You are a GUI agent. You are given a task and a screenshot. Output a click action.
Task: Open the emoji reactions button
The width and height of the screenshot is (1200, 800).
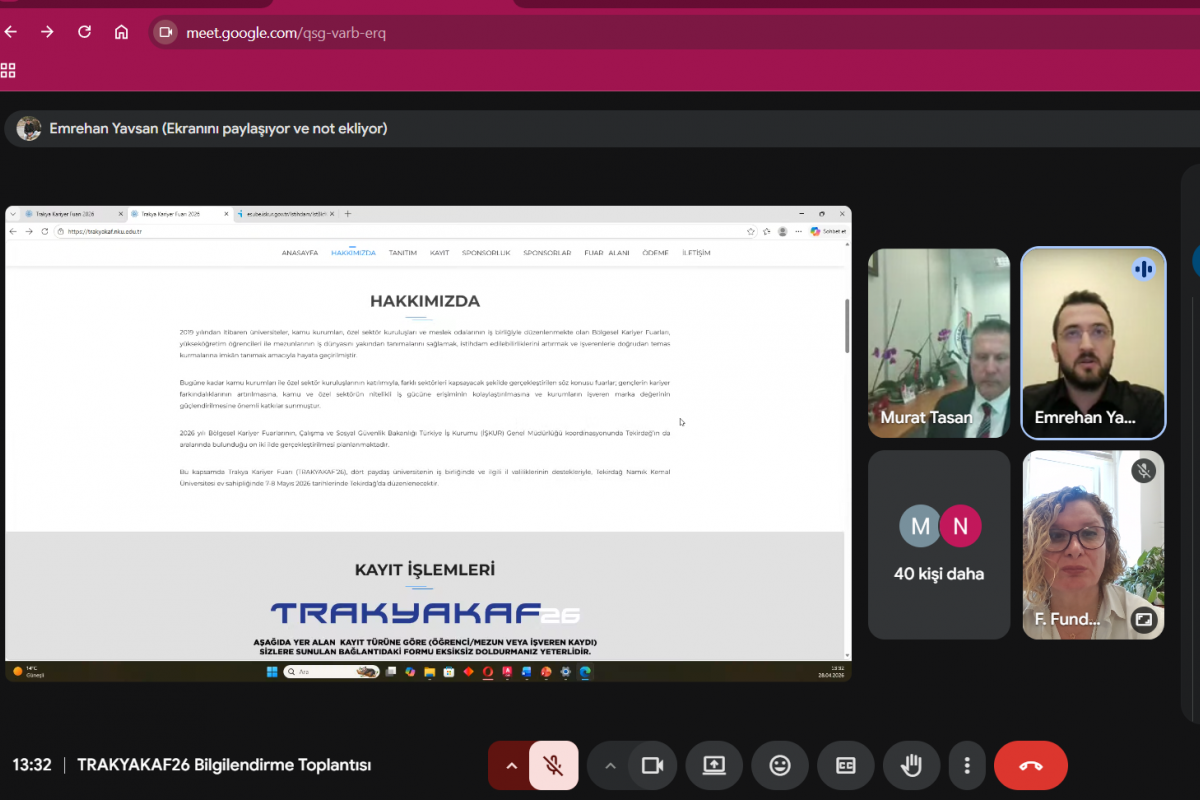click(x=780, y=766)
